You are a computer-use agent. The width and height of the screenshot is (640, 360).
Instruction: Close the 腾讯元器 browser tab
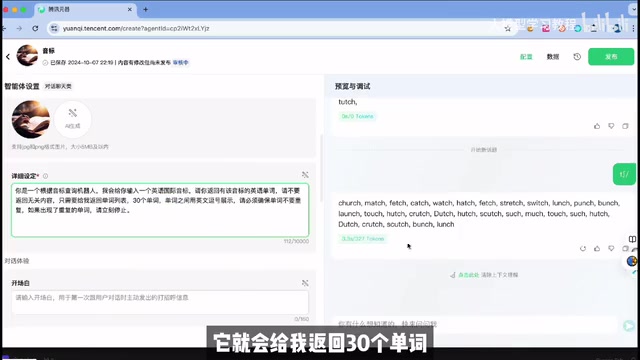pos(130,9)
